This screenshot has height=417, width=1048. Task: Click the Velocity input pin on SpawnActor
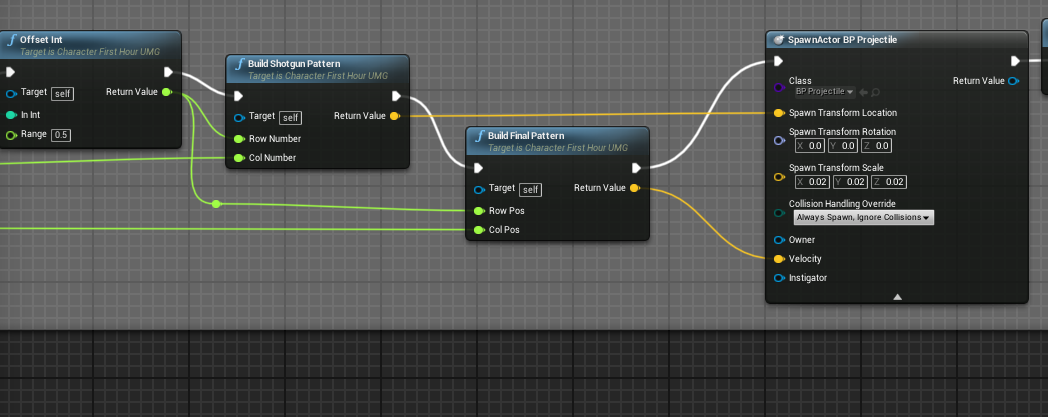coord(779,259)
